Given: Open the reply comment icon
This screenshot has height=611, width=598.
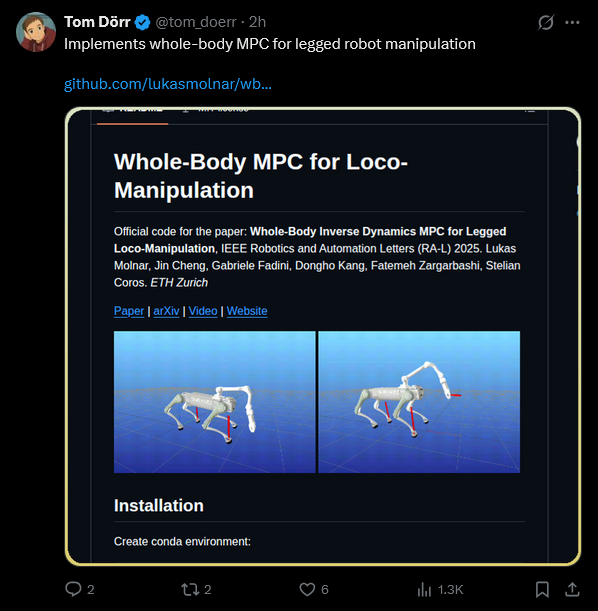Looking at the screenshot, I should click(73, 589).
